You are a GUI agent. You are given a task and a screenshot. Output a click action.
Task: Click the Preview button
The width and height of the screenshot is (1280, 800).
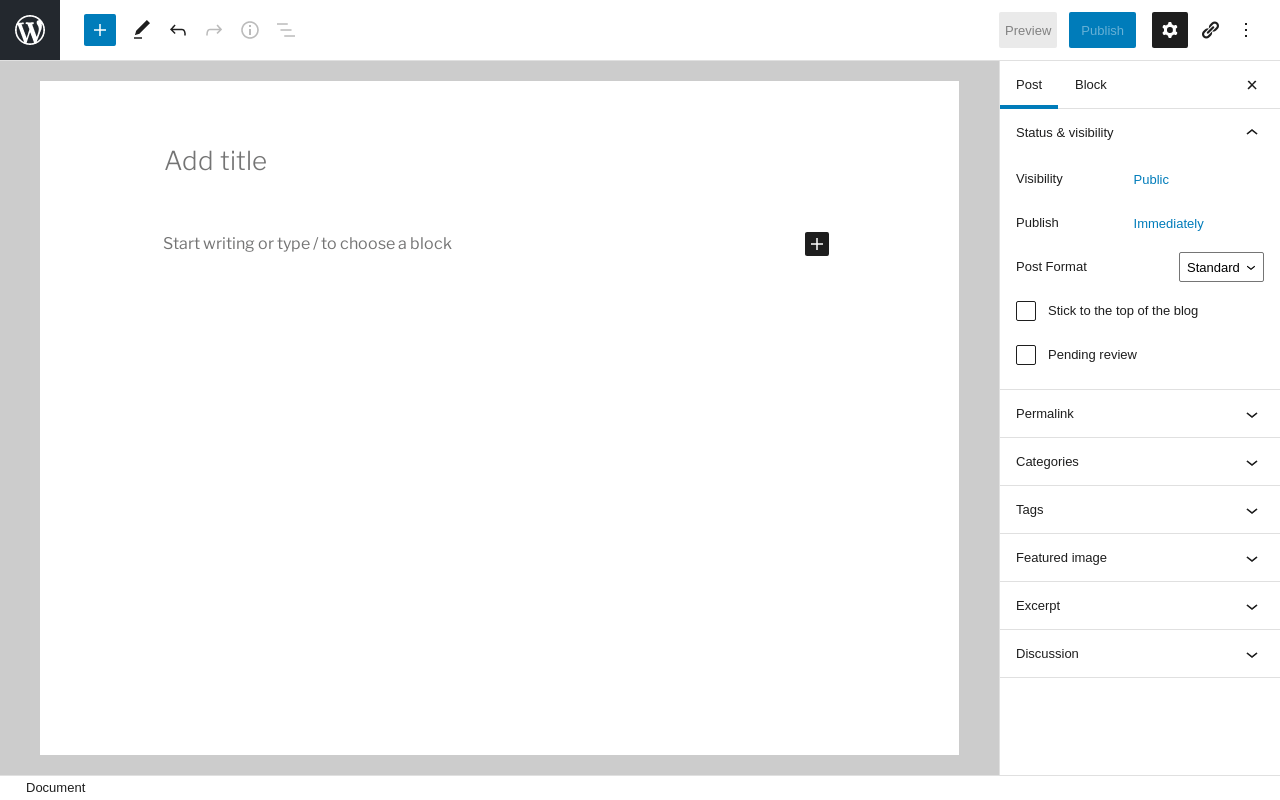pos(1028,30)
